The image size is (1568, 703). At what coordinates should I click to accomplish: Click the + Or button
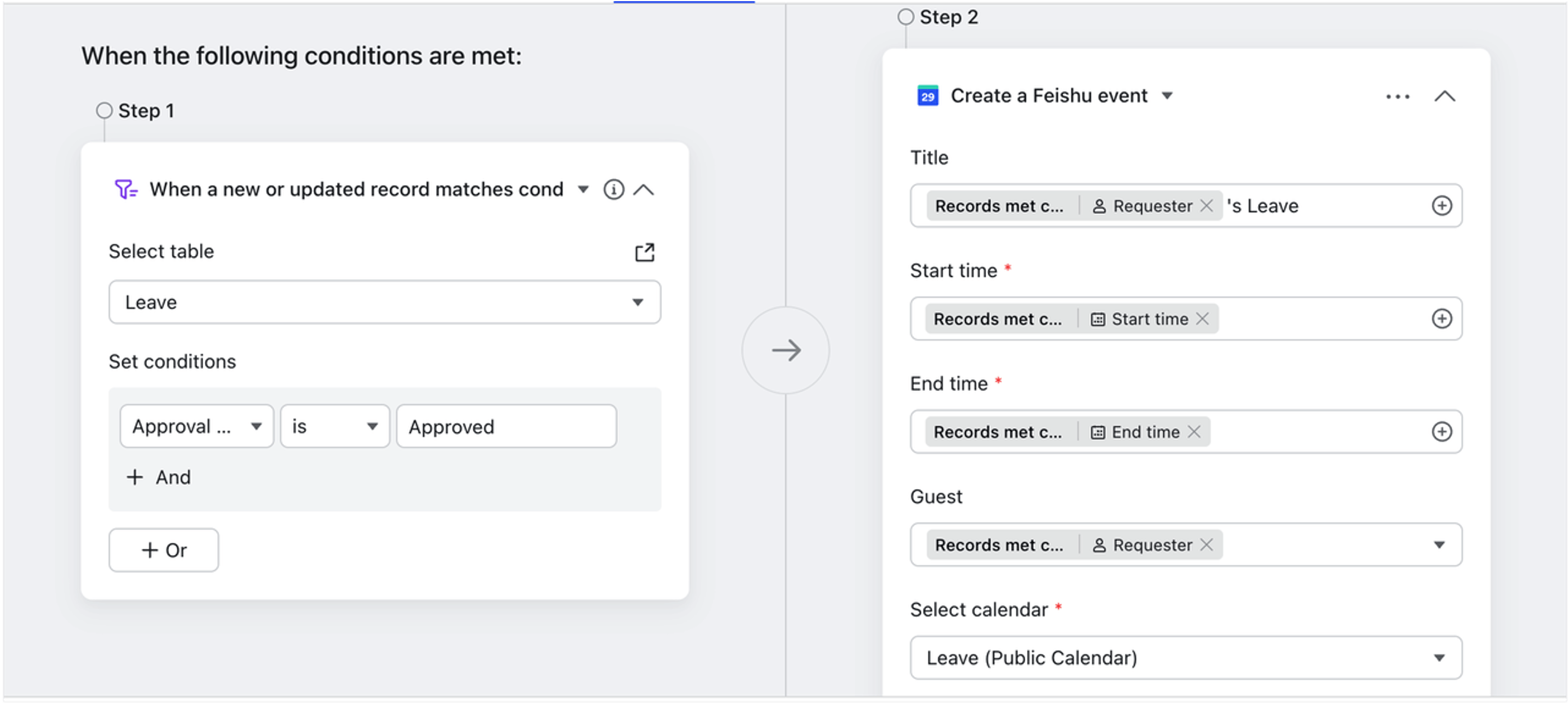[164, 550]
